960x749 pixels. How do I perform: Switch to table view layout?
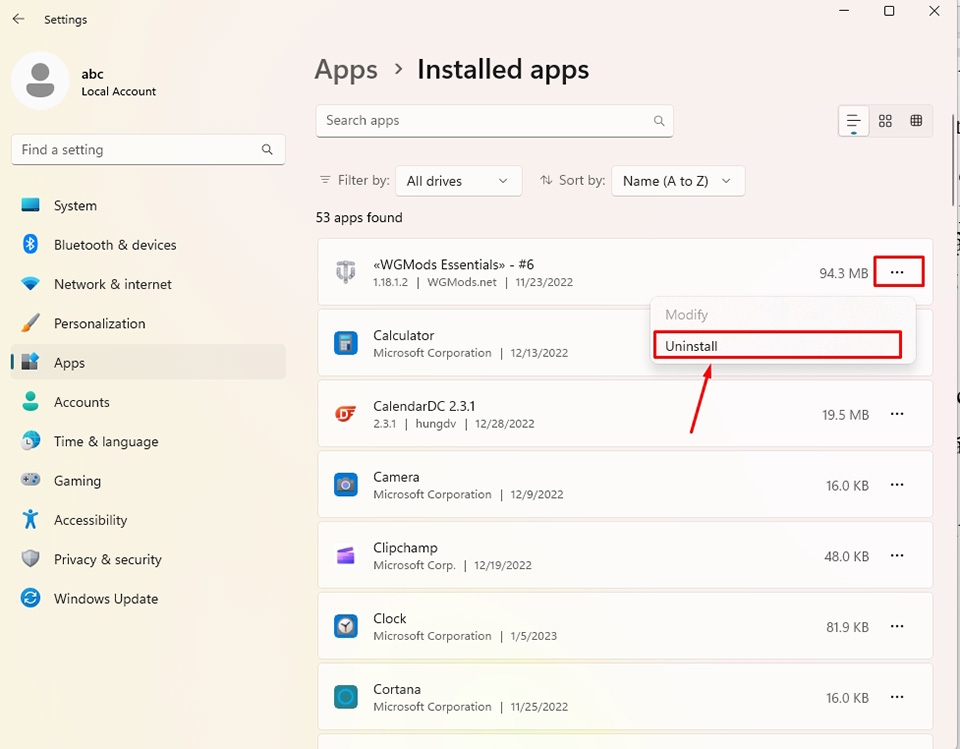click(916, 121)
